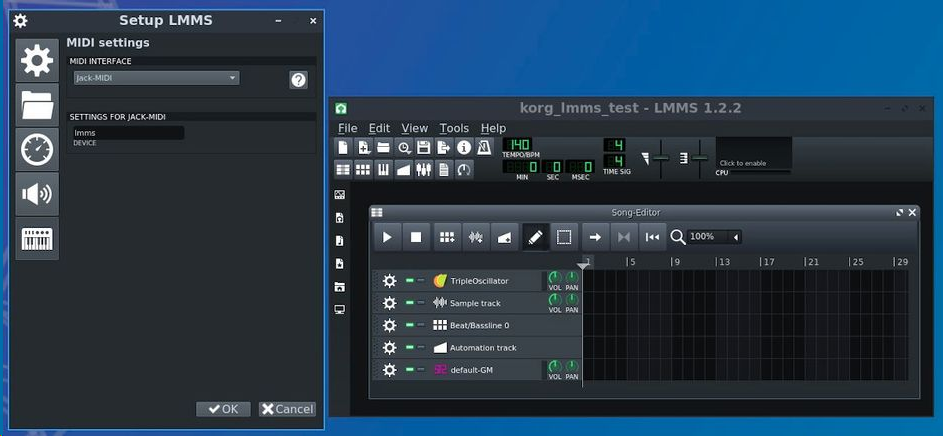
Task: Toggle auto-scrolling arrow in Song-Editor
Action: (x=595, y=237)
